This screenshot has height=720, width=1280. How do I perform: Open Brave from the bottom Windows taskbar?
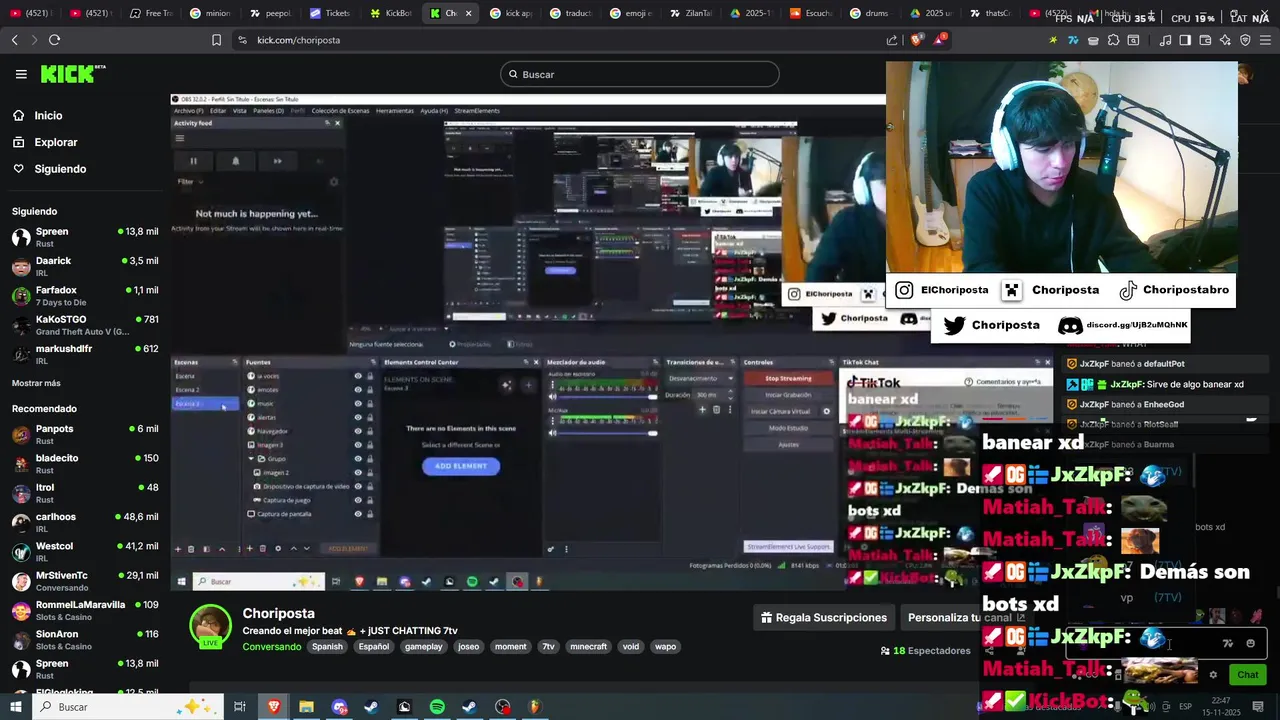(x=273, y=707)
